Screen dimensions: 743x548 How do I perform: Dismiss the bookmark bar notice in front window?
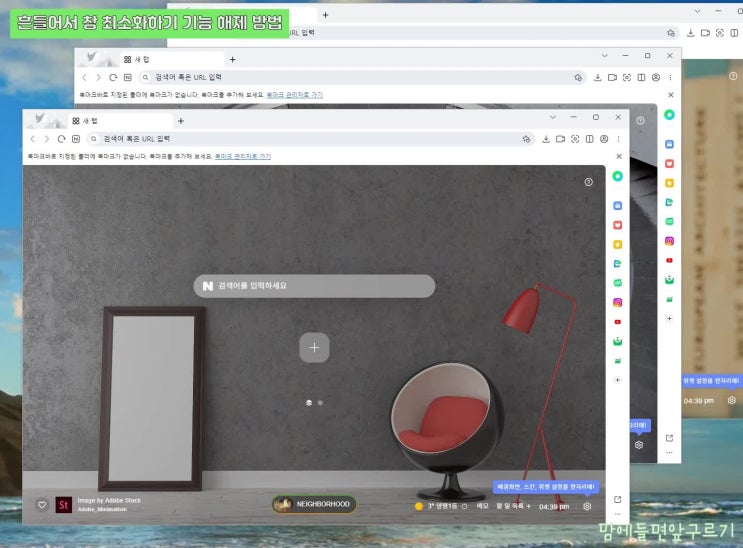tap(619, 156)
